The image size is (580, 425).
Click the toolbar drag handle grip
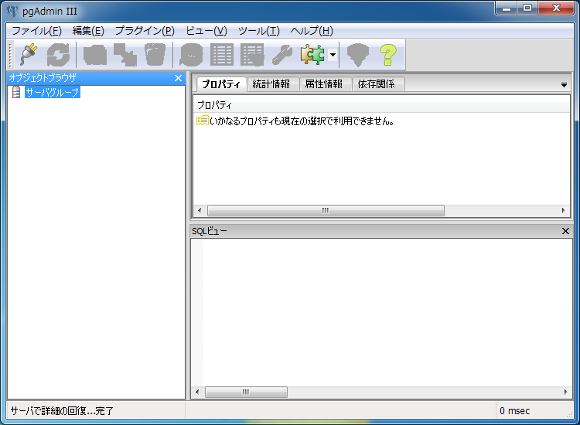(10, 55)
